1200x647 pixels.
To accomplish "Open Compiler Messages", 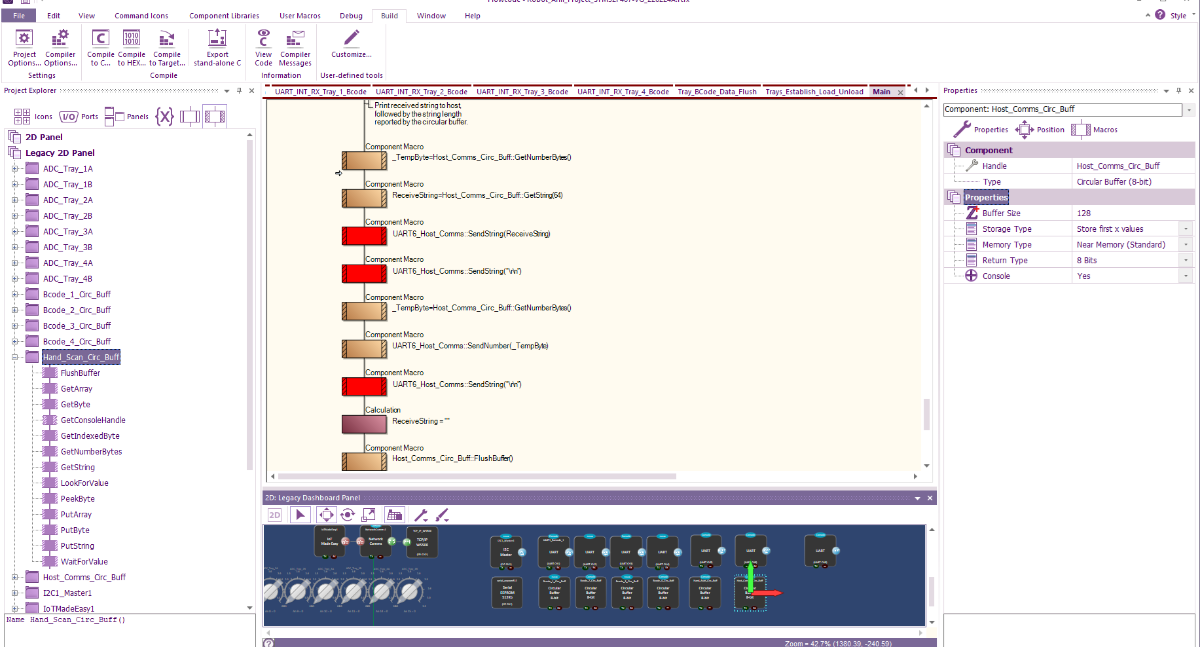I will (295, 47).
